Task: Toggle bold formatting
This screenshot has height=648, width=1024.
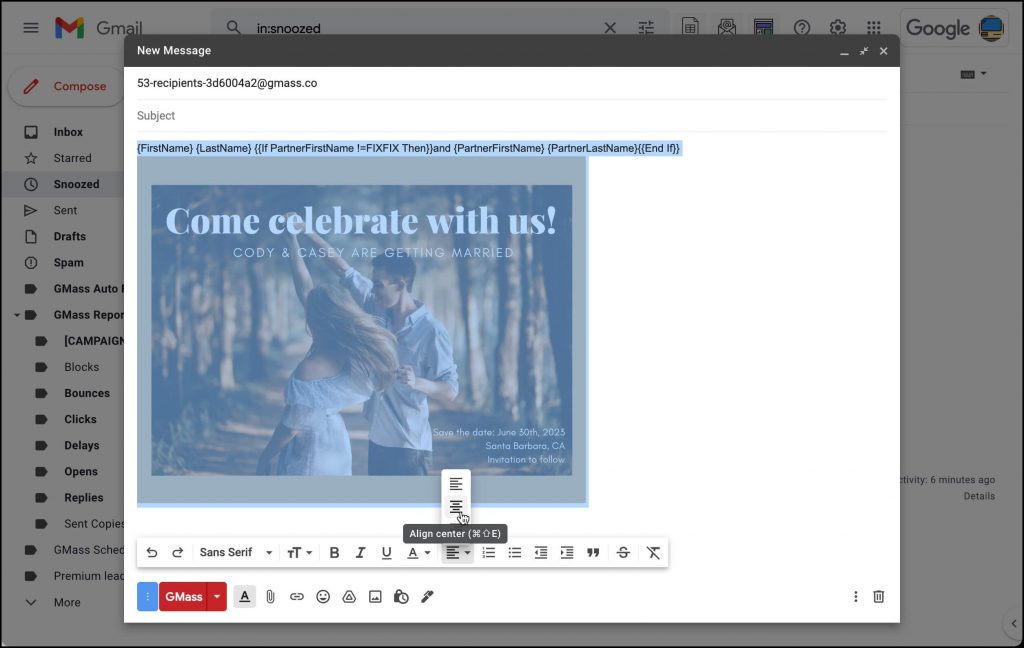Action: [x=334, y=552]
